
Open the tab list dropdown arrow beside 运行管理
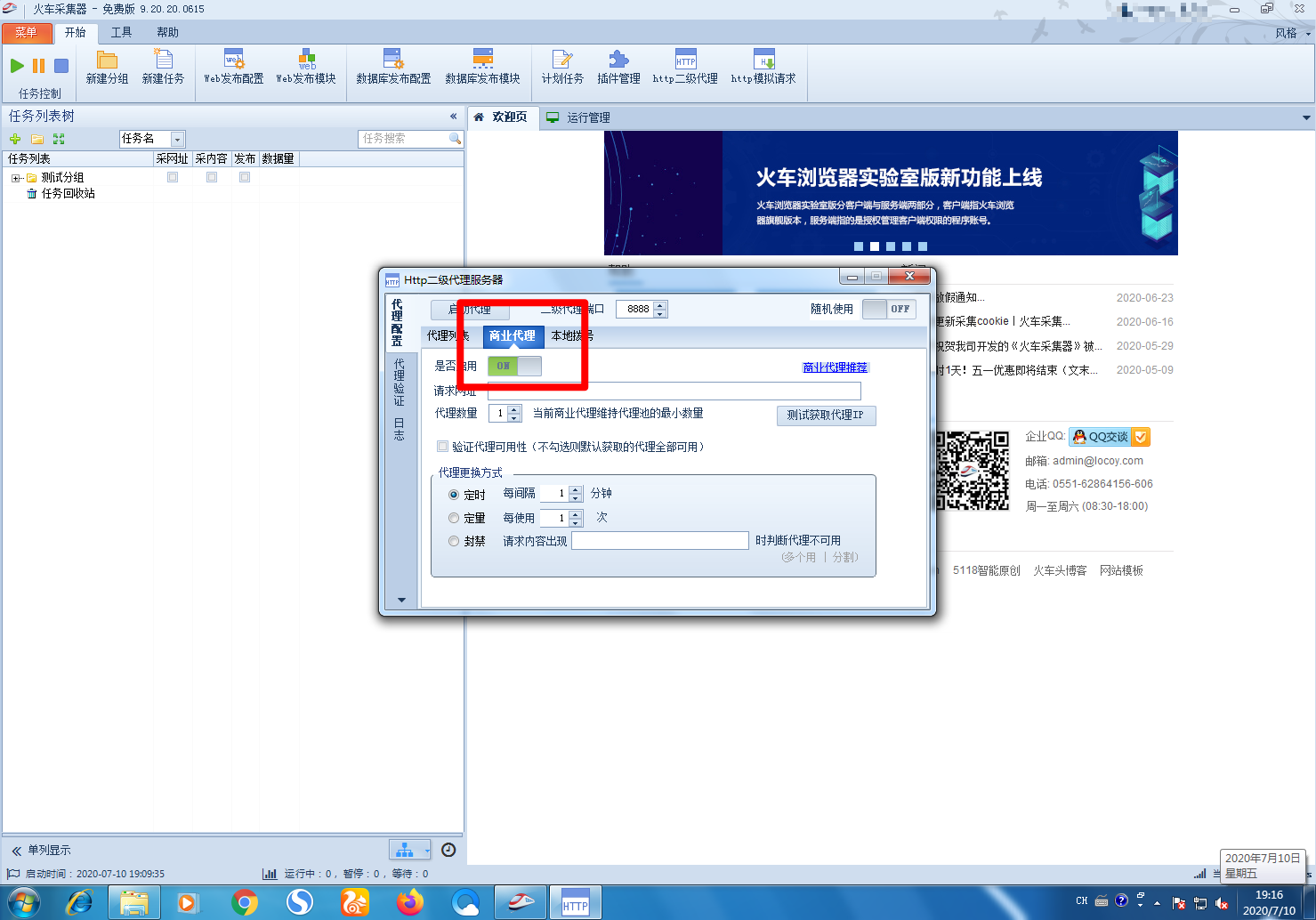point(1306,117)
